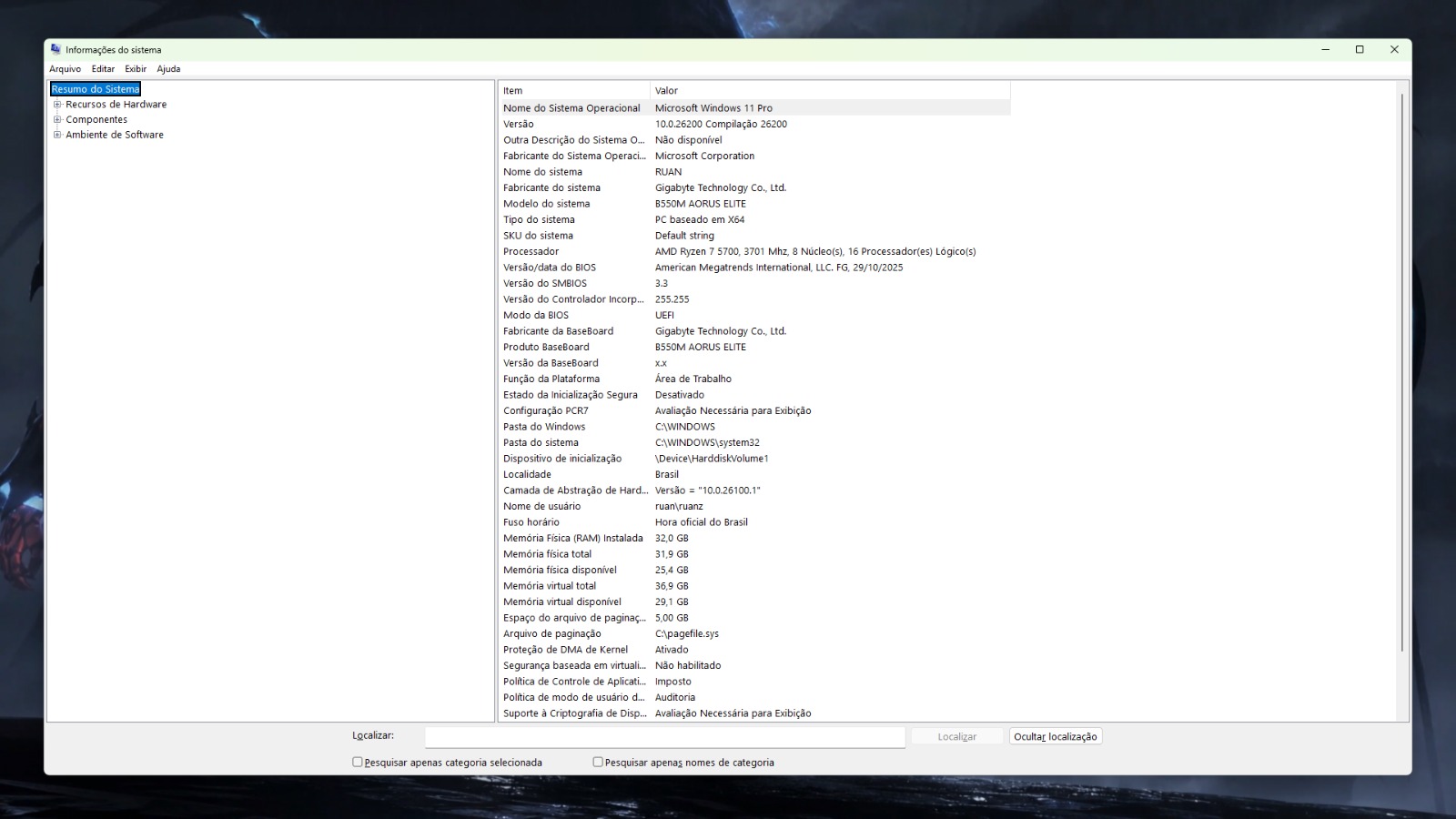Select the Processador row label
This screenshot has width=1456, height=819.
[531, 252]
